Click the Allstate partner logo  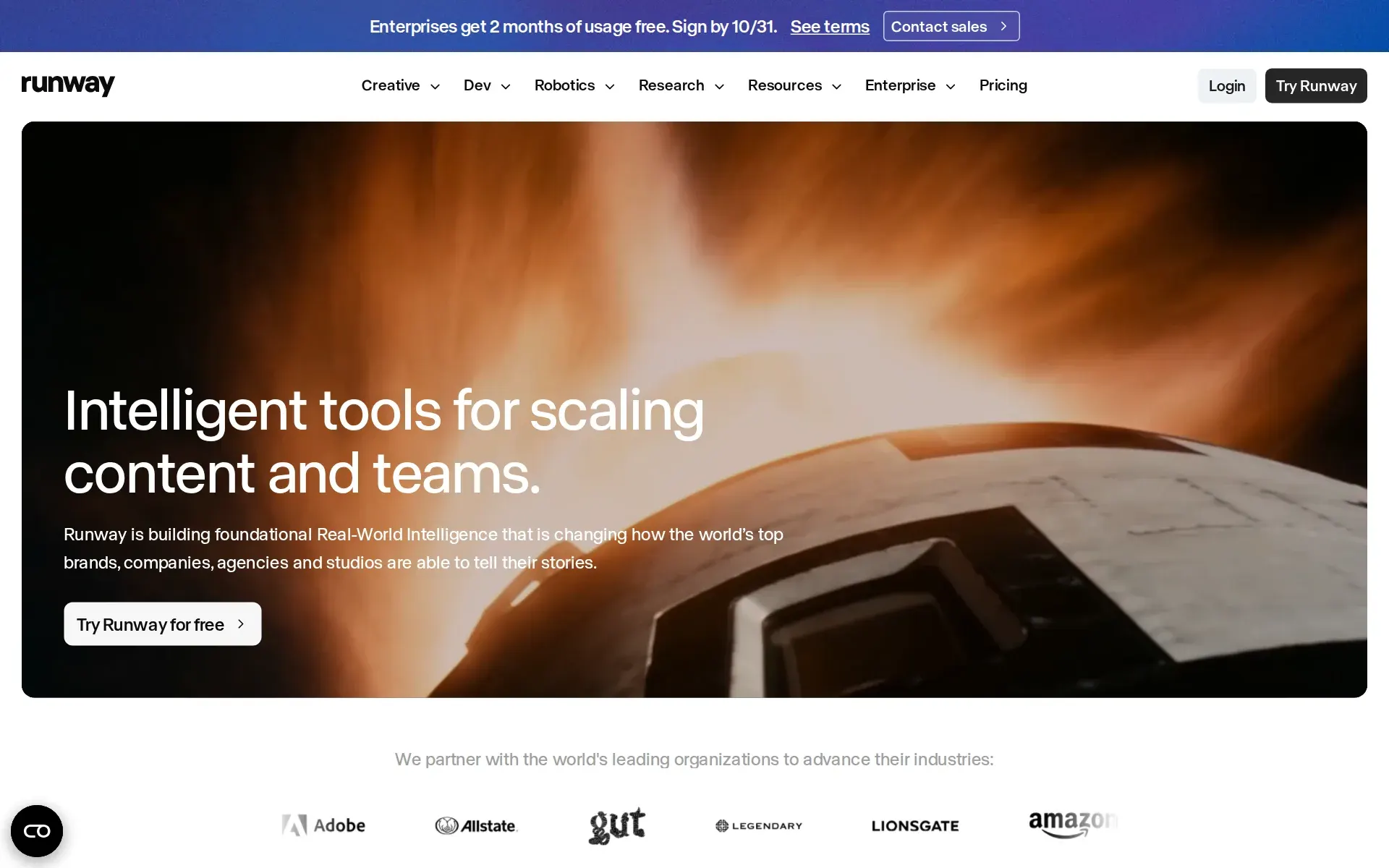(x=476, y=825)
